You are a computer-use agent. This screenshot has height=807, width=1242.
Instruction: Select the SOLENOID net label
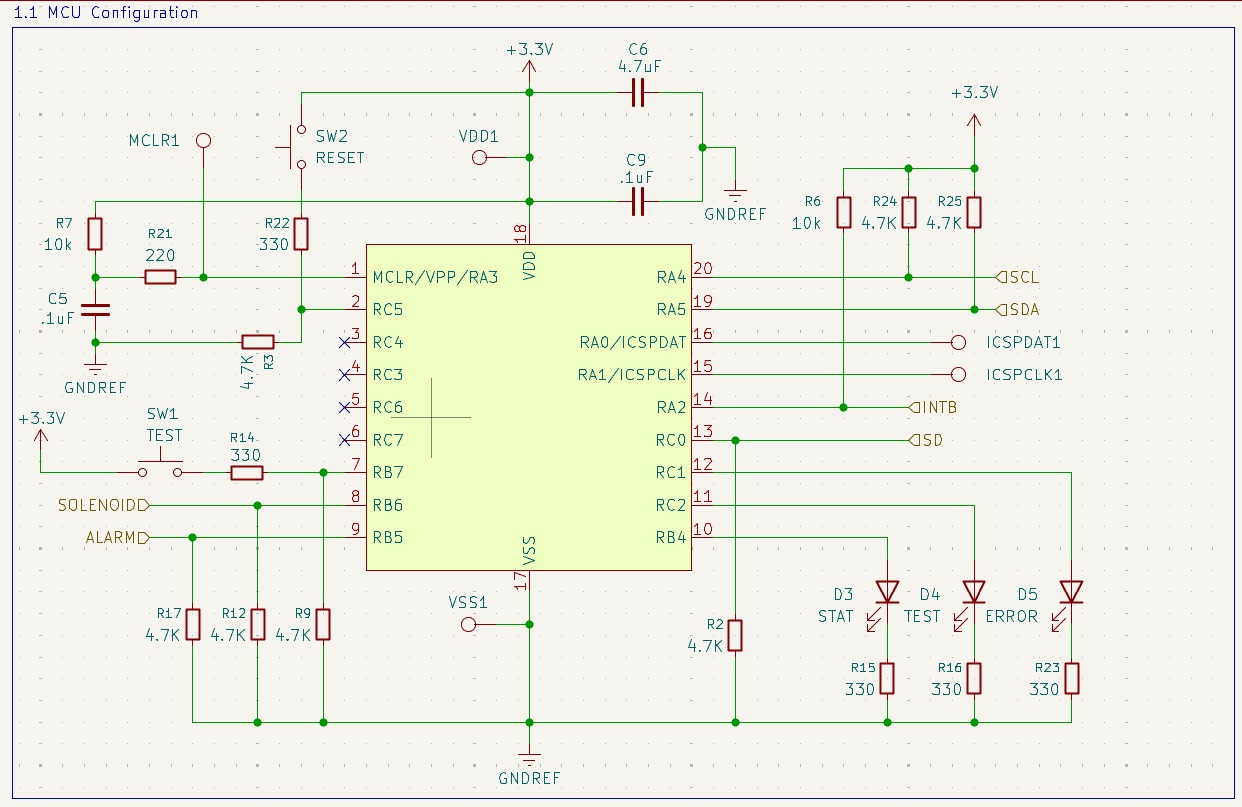(103, 505)
